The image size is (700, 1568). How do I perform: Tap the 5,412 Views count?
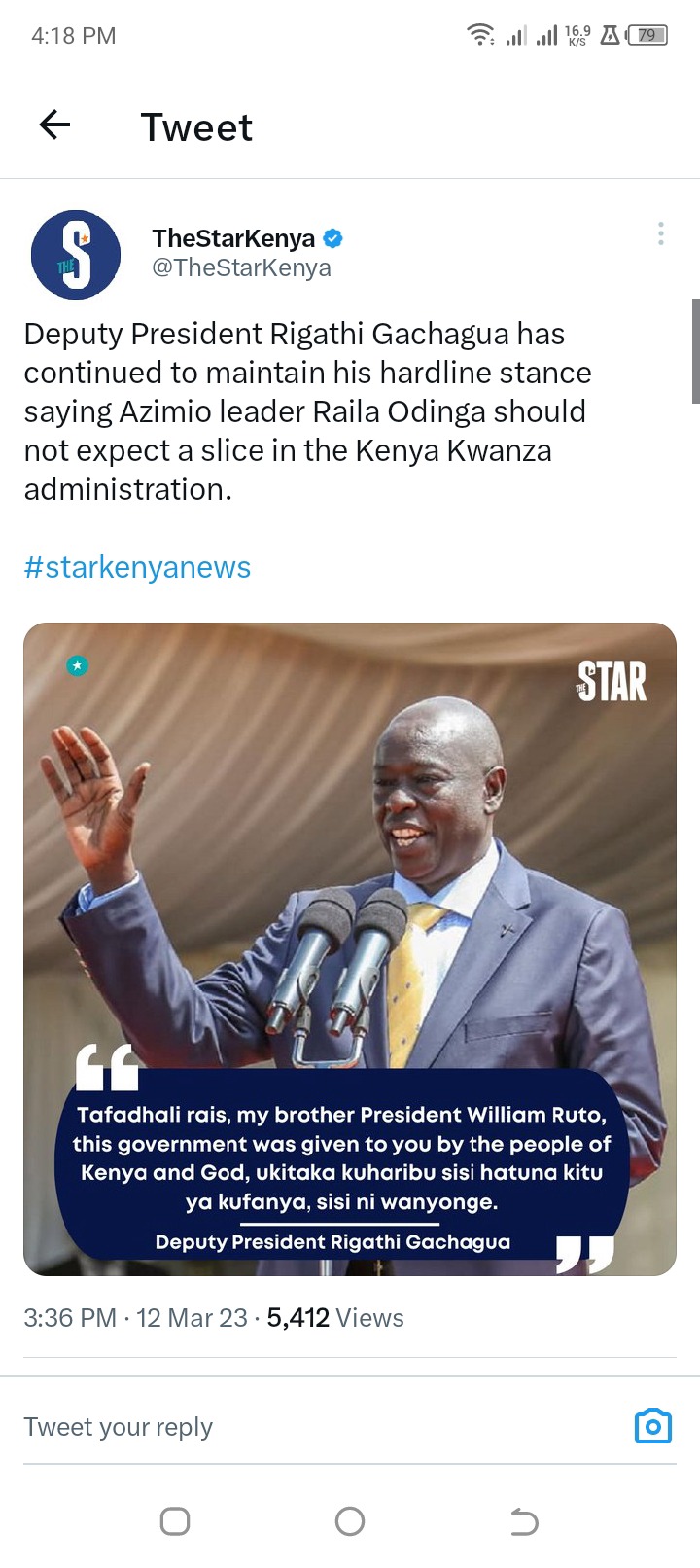335,1318
